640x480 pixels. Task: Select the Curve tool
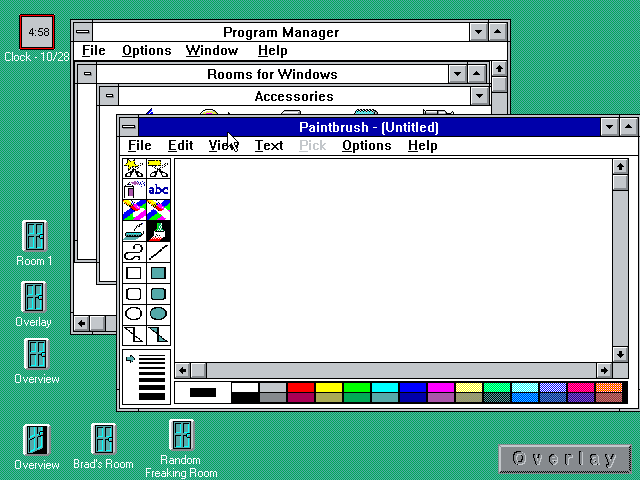coord(134,252)
